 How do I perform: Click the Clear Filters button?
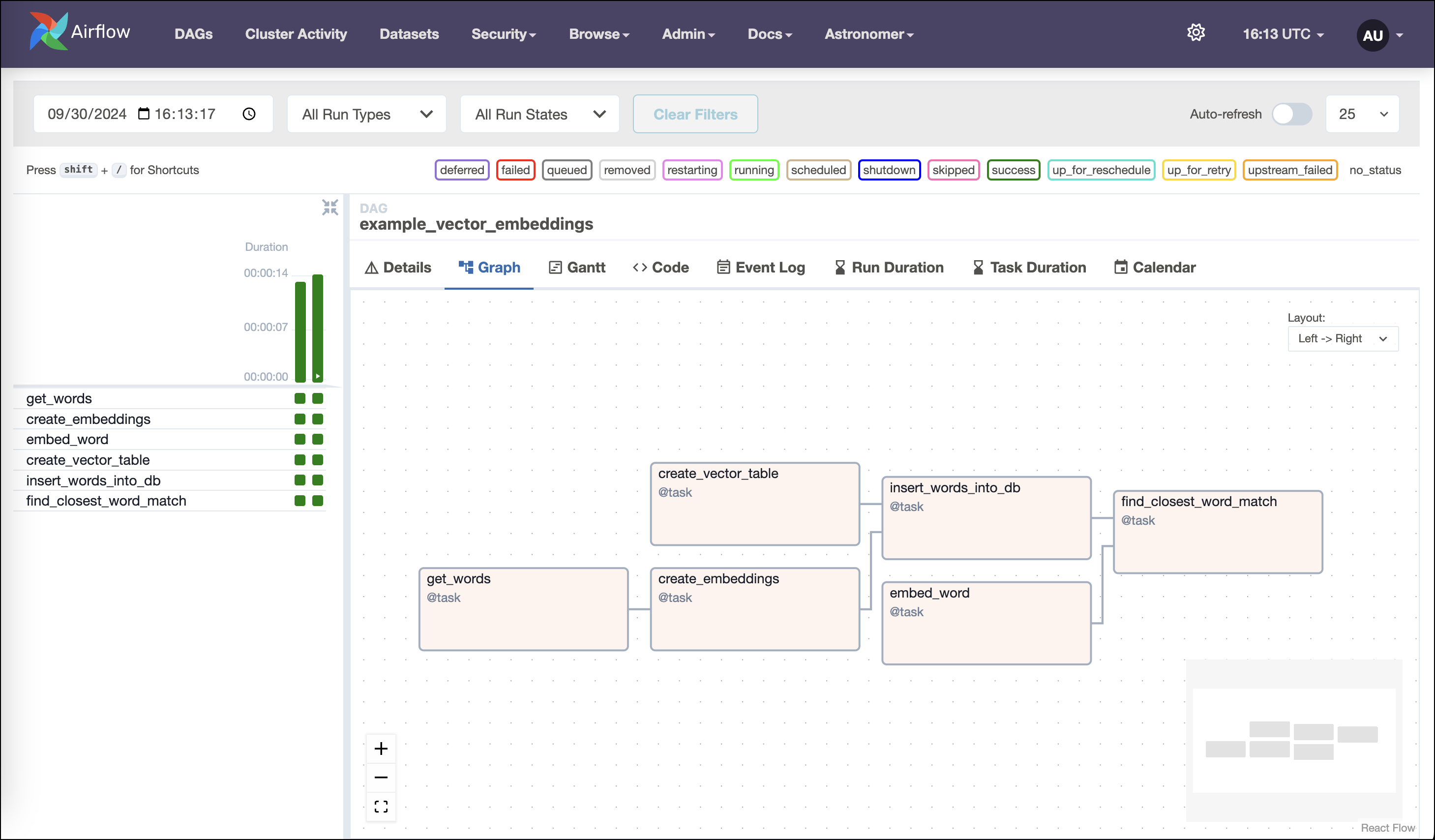click(695, 114)
